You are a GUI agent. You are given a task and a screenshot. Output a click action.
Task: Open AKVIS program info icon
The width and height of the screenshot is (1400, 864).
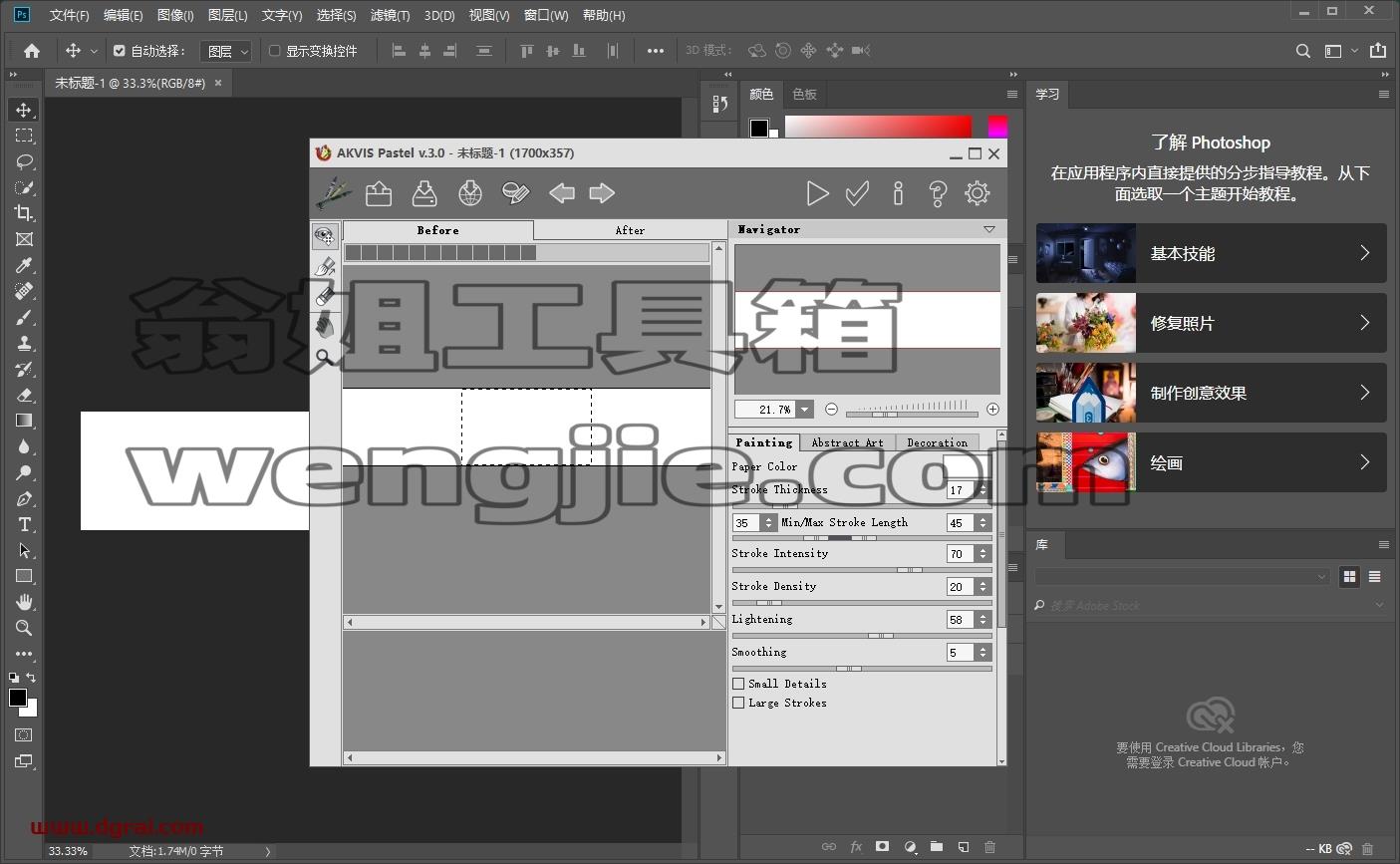(x=898, y=193)
